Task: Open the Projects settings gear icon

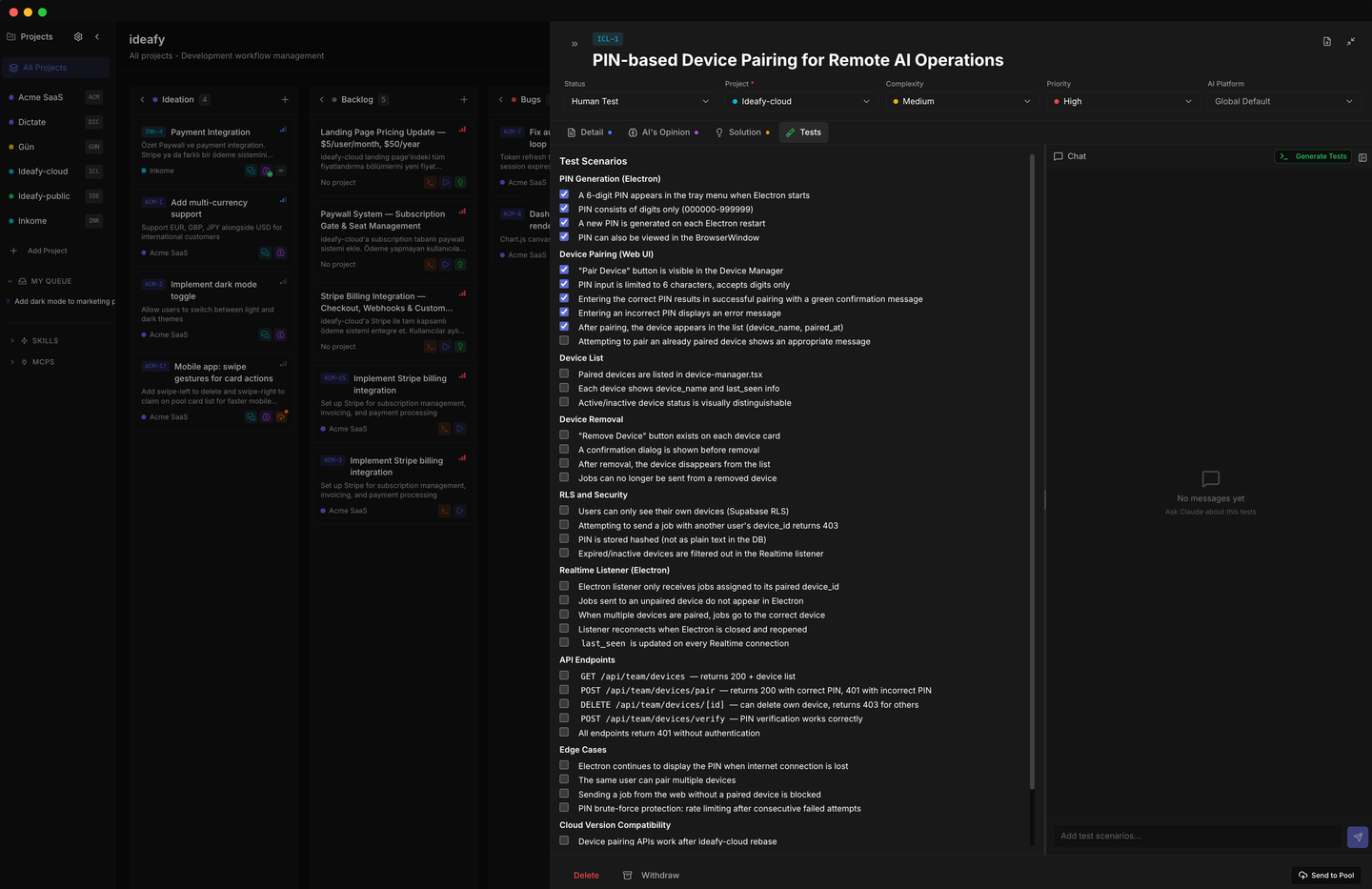Action: [78, 37]
